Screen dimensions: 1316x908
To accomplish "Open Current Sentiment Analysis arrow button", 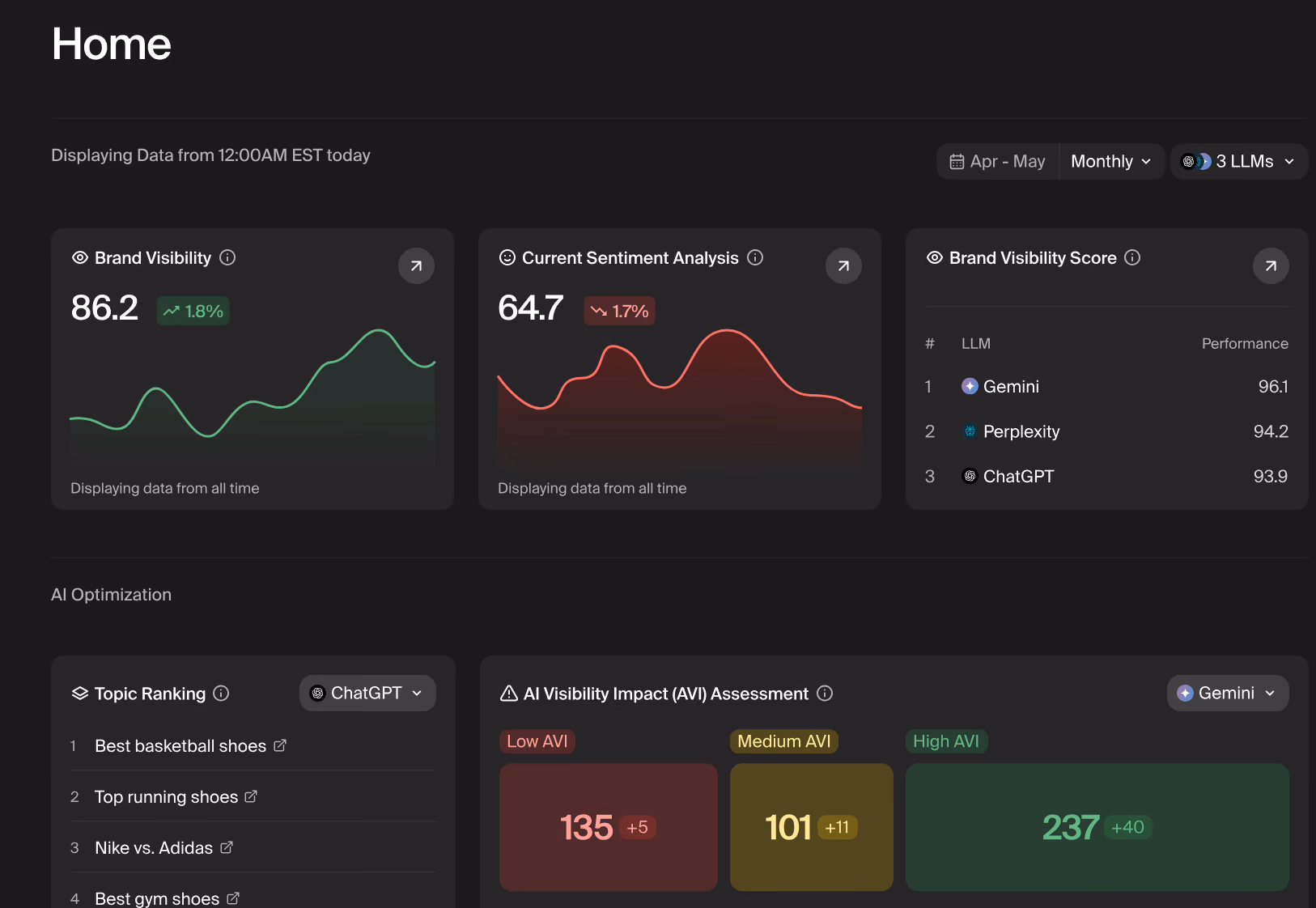I will click(843, 265).
